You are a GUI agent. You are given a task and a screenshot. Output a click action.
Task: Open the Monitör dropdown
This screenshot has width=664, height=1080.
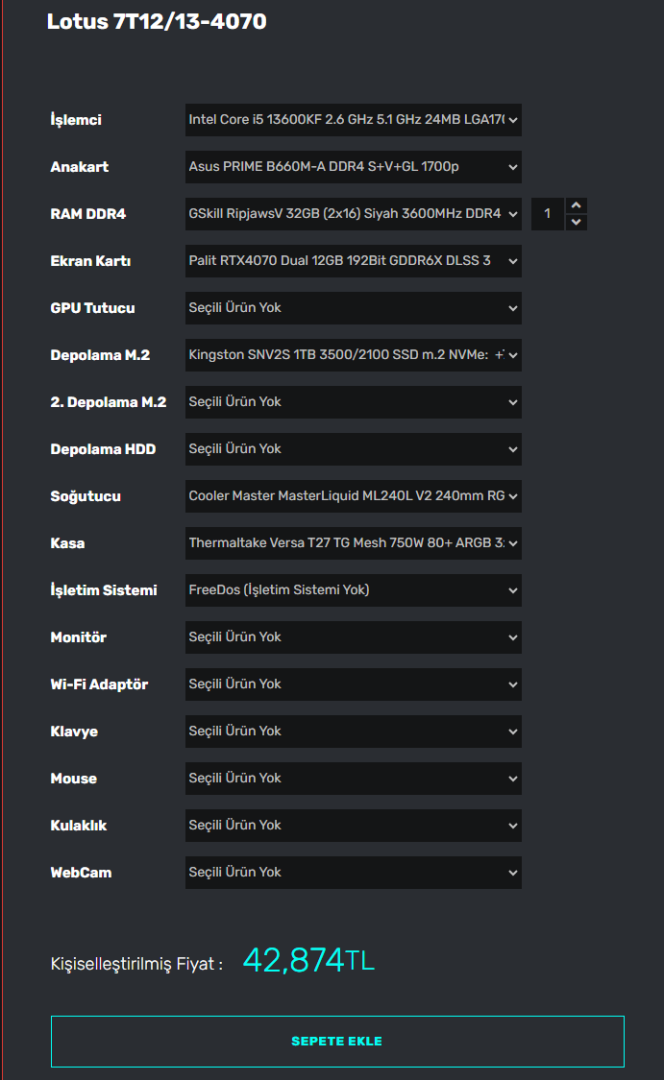(353, 637)
